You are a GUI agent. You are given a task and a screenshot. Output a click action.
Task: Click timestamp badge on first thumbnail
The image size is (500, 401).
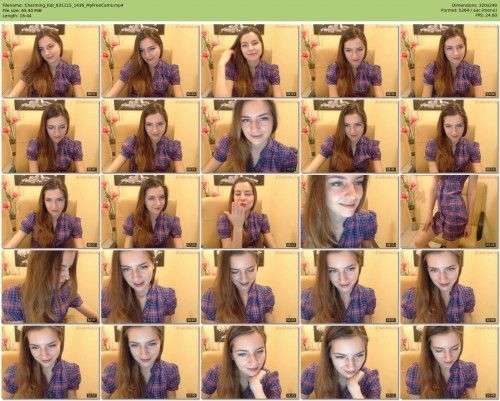tap(92, 94)
